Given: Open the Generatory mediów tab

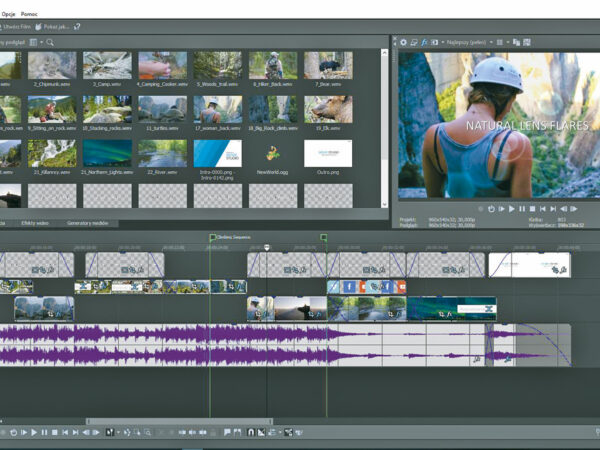Looking at the screenshot, I should (88, 223).
